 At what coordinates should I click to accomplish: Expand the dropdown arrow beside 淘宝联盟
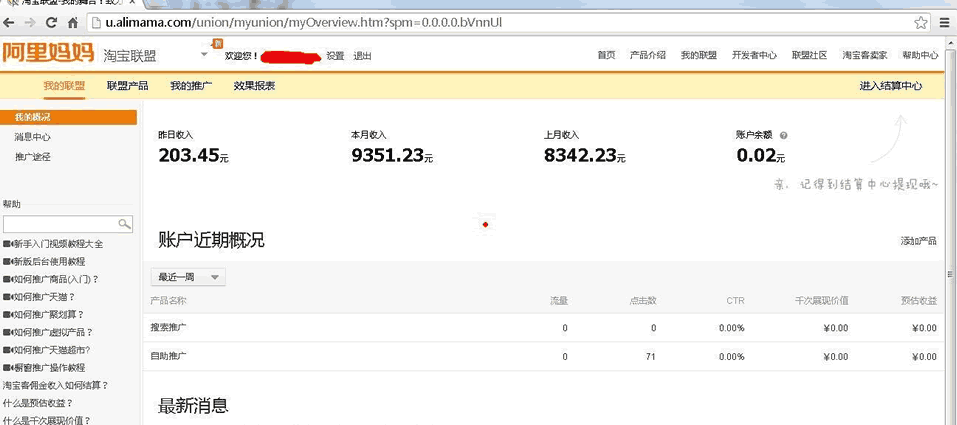pos(204,54)
